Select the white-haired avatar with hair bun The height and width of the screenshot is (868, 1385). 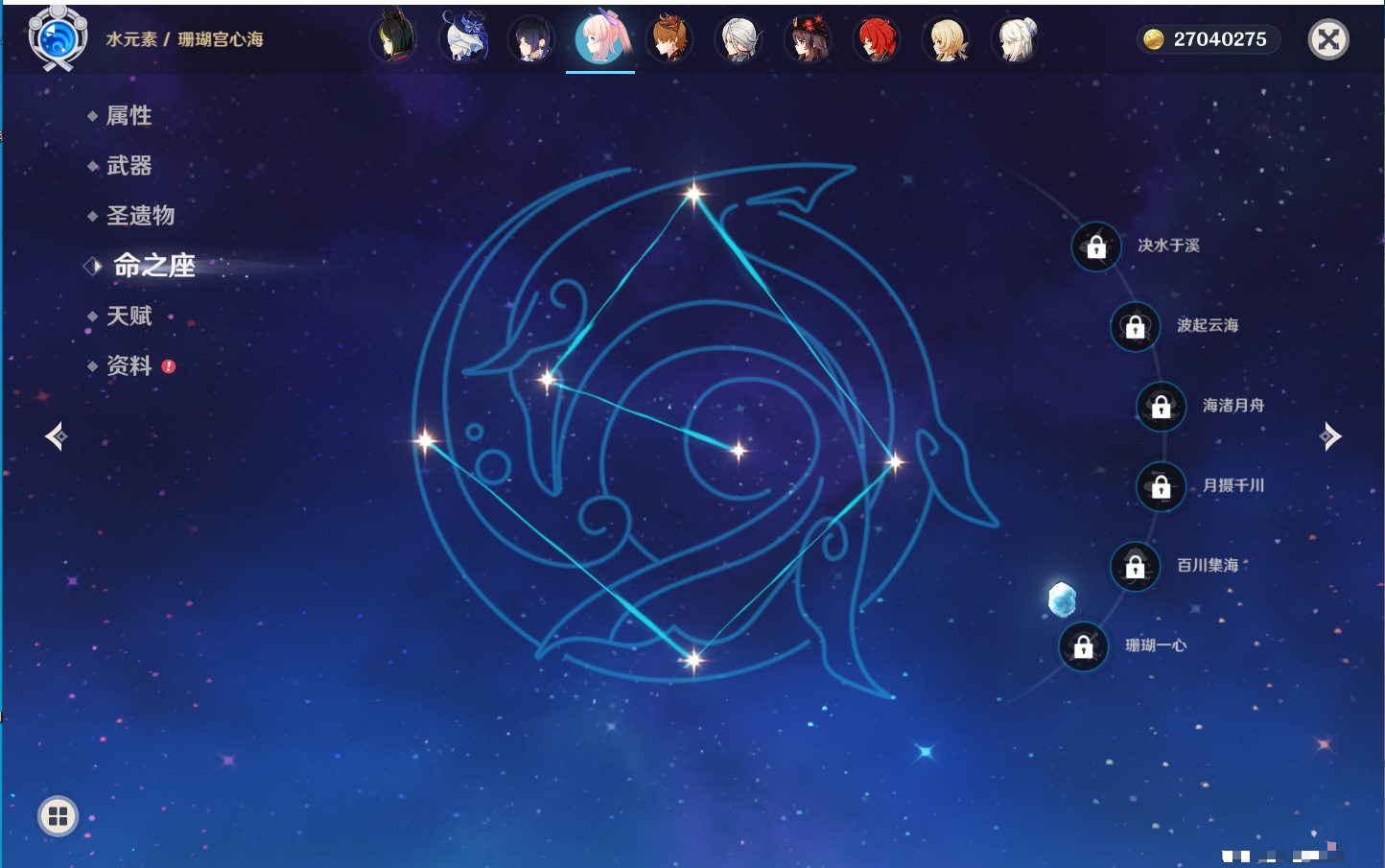(x=1016, y=38)
